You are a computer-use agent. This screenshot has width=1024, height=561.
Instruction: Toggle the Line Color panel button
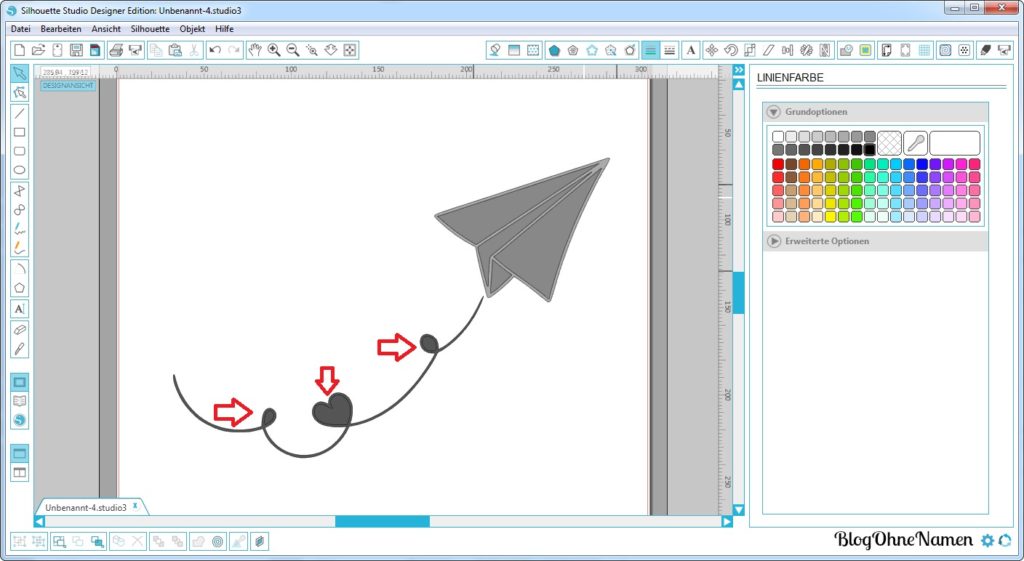point(651,50)
